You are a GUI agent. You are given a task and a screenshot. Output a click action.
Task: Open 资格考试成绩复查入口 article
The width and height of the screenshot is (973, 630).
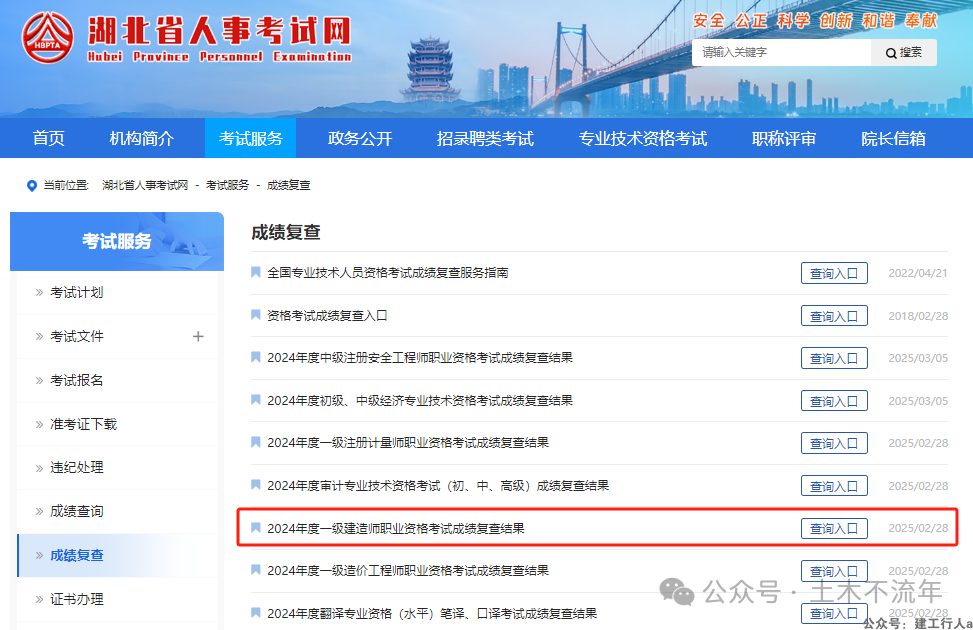coord(327,315)
